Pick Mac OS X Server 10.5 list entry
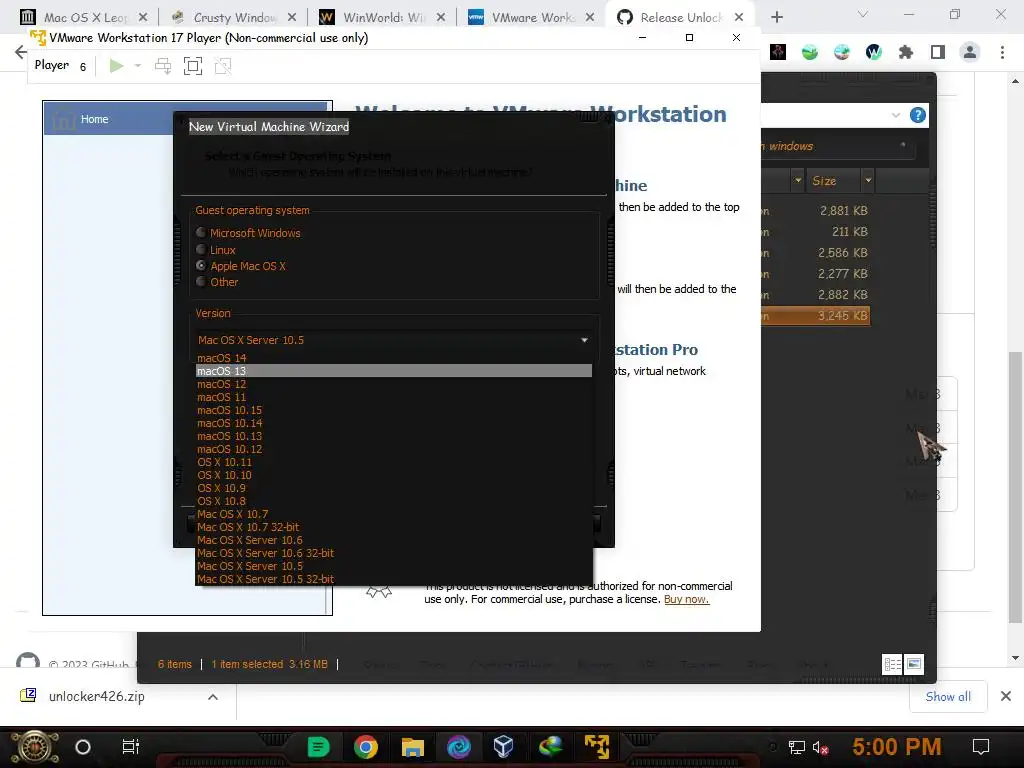This screenshot has width=1024, height=768. coord(394,566)
